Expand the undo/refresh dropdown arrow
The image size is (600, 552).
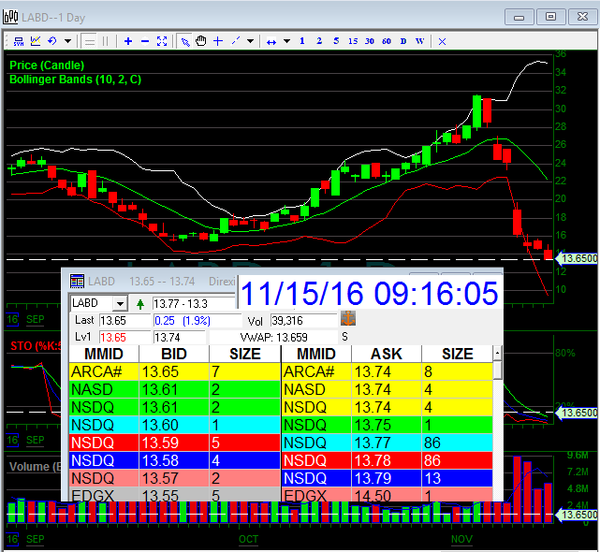(67, 41)
